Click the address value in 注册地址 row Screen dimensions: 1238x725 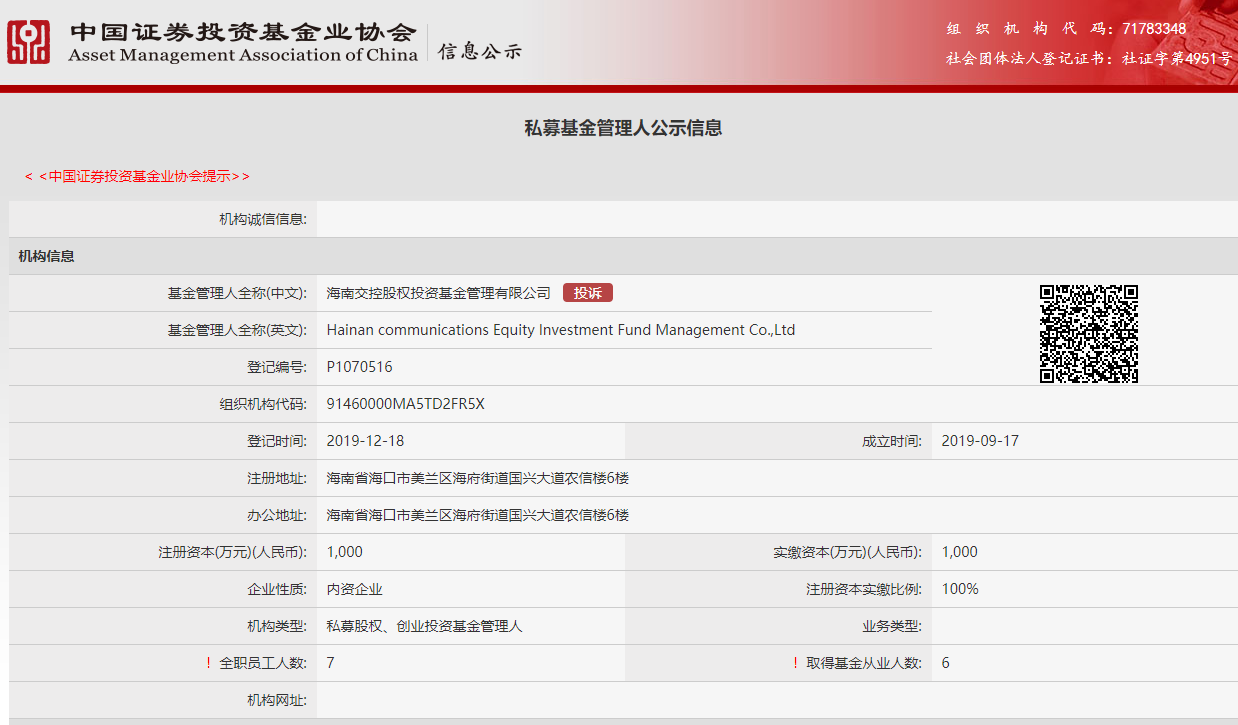[x=477, y=478]
